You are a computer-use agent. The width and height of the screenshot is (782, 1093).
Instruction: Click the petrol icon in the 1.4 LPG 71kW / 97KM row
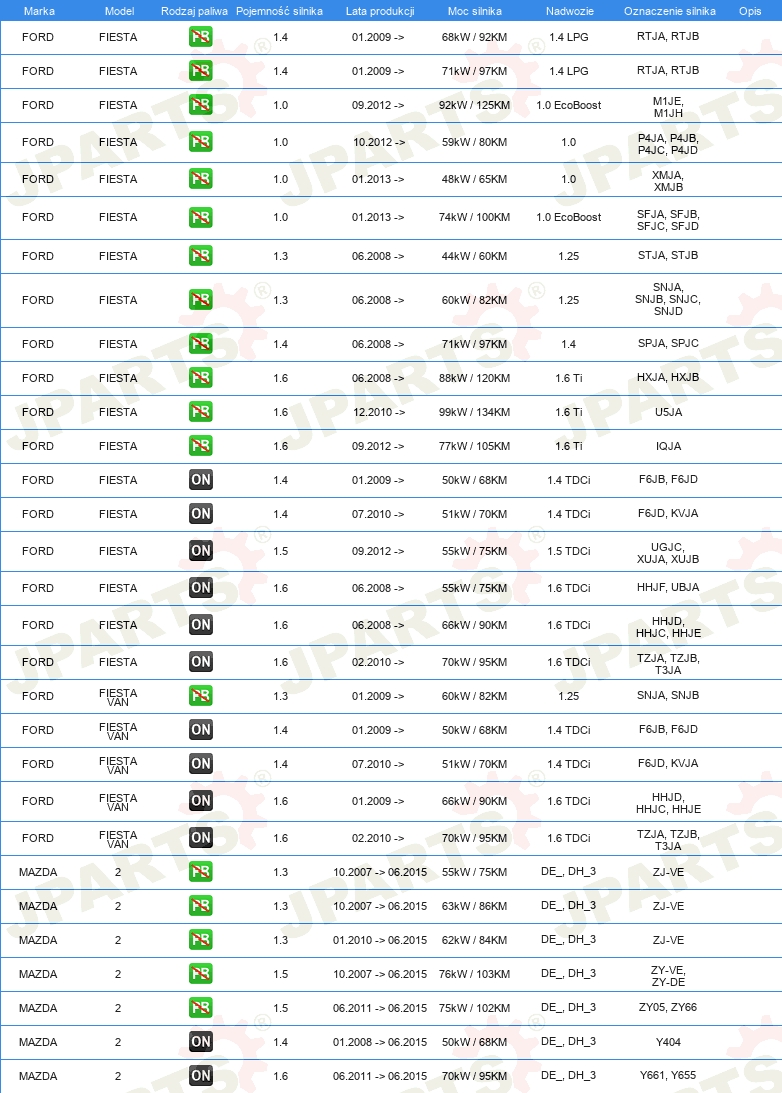pos(201,71)
